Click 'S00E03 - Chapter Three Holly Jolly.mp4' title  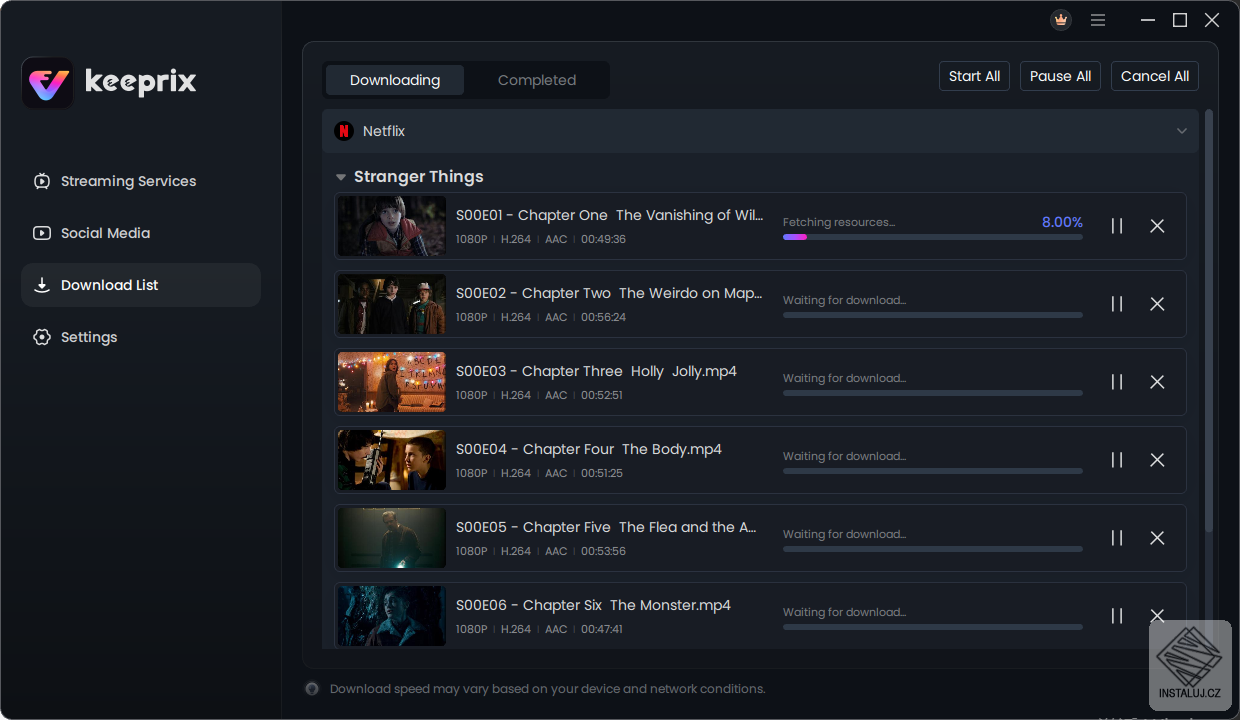click(x=596, y=371)
